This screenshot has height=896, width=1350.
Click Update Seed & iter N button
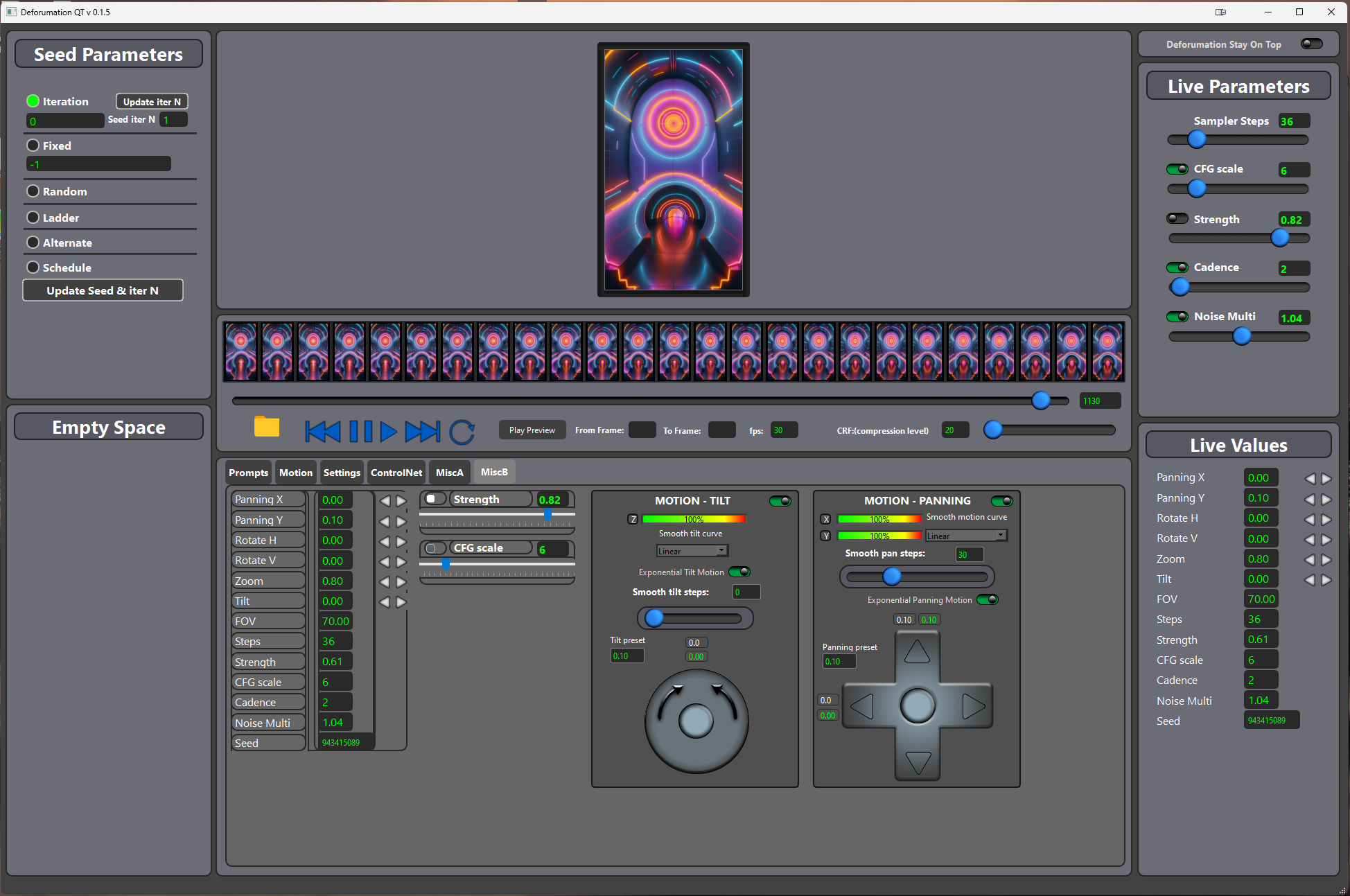click(x=103, y=290)
